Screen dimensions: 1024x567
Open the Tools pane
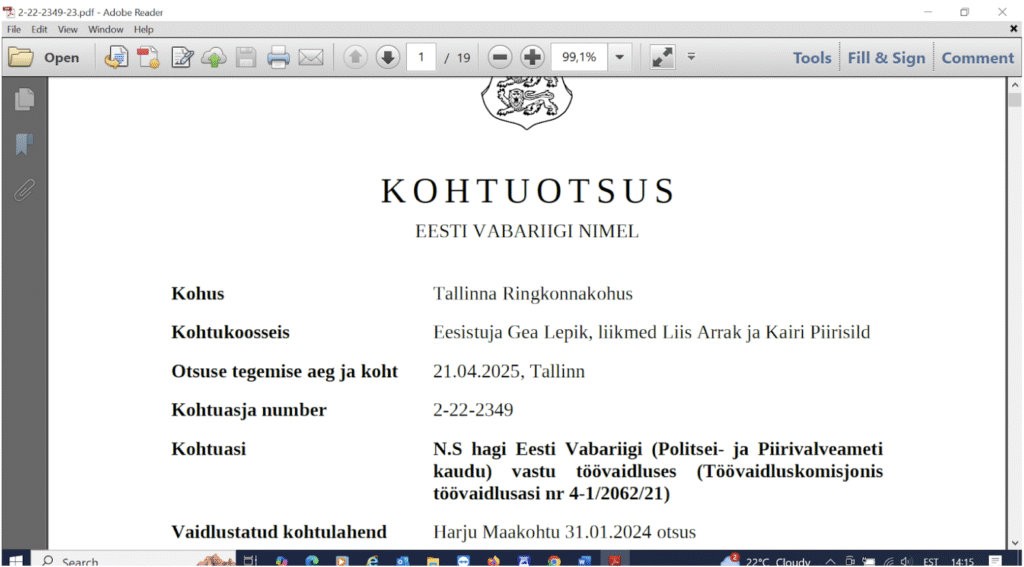pos(812,57)
